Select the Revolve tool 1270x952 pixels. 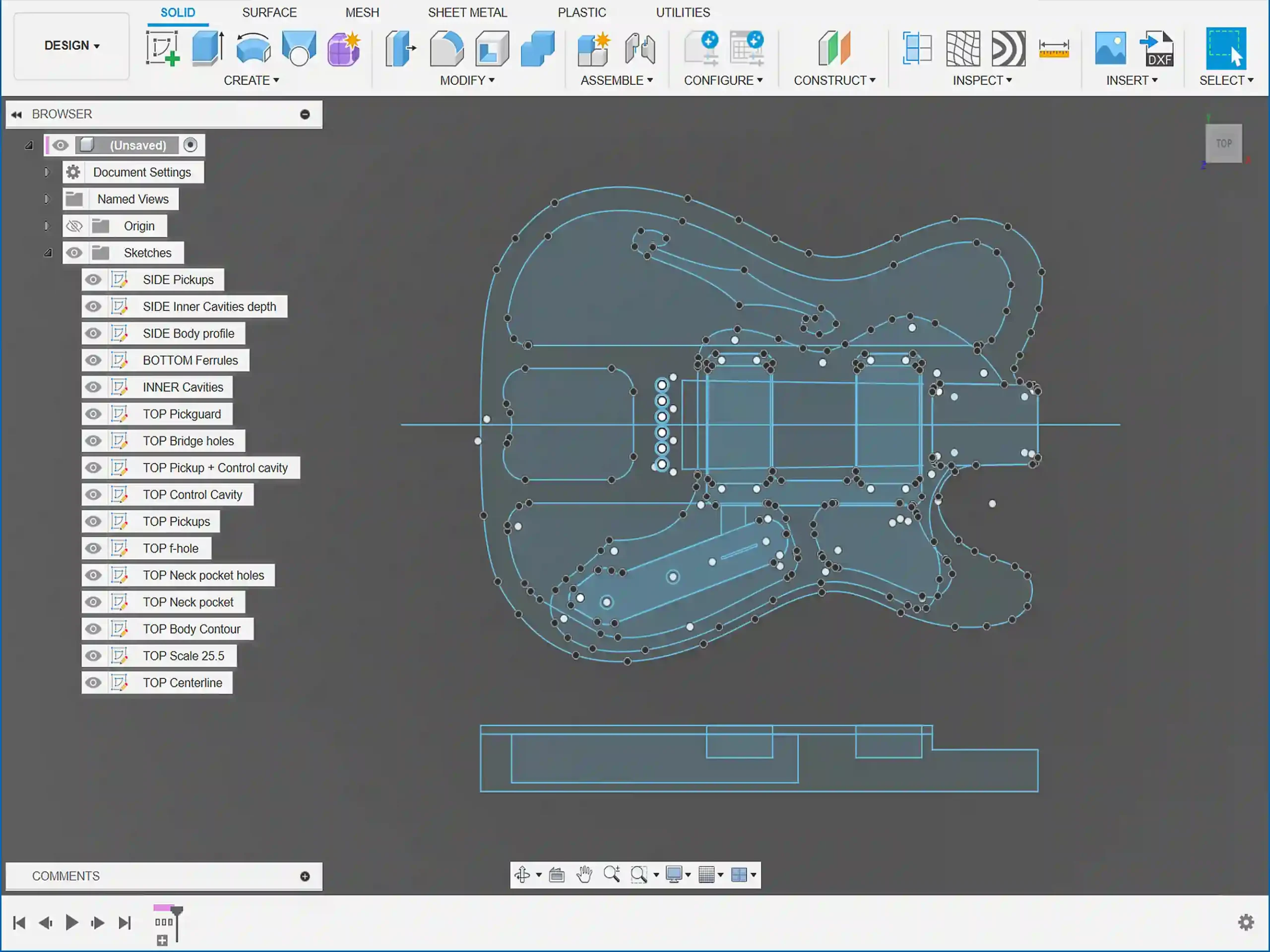[253, 48]
